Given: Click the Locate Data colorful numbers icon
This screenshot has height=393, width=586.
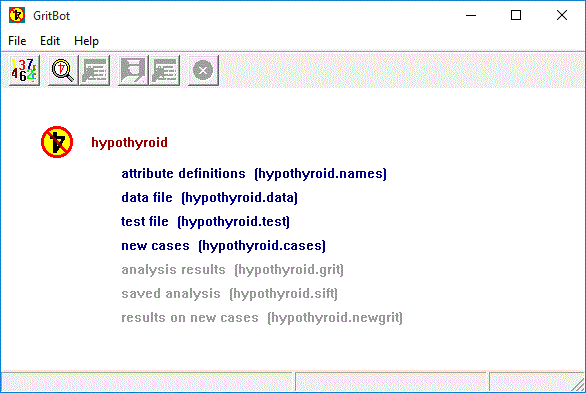Looking at the screenshot, I should tap(24, 70).
